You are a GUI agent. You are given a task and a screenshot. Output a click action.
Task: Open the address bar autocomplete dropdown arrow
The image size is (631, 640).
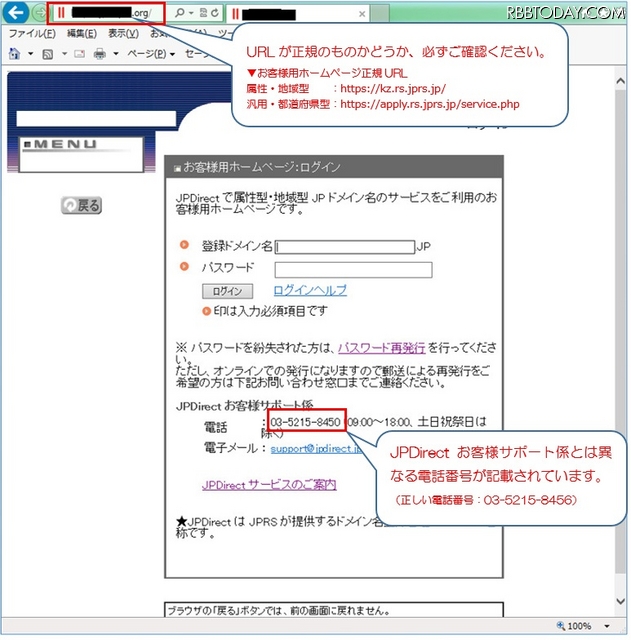coord(191,13)
